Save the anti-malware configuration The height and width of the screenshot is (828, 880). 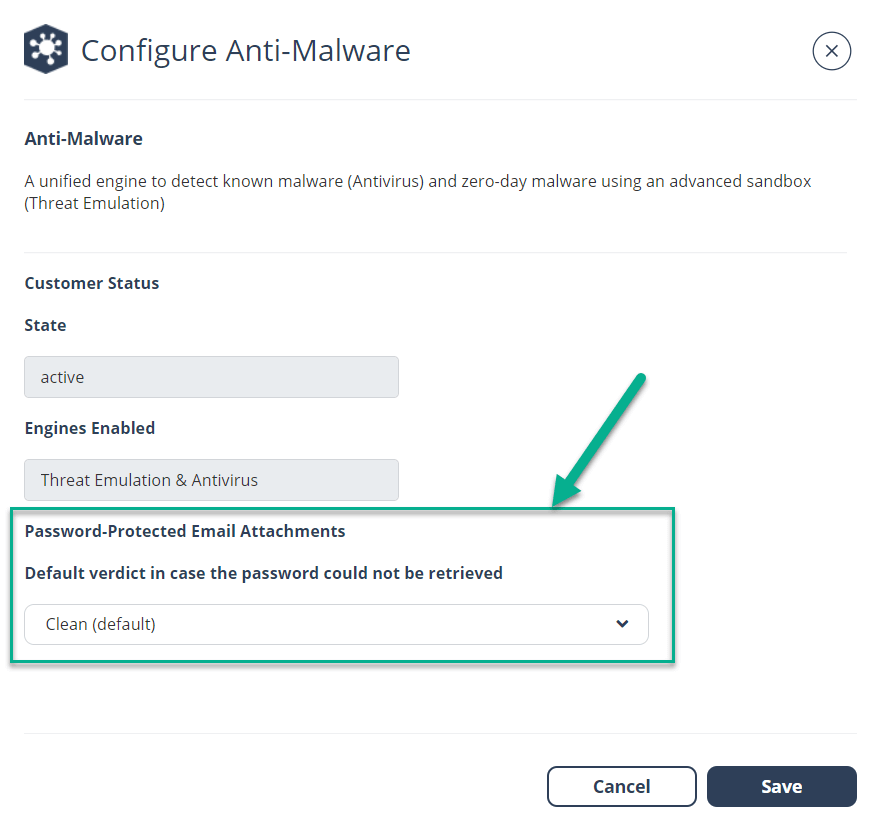point(781,786)
